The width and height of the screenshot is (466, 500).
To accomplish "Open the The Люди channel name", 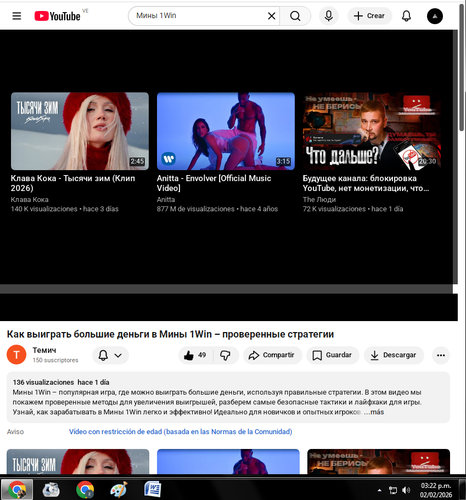I will (319, 199).
